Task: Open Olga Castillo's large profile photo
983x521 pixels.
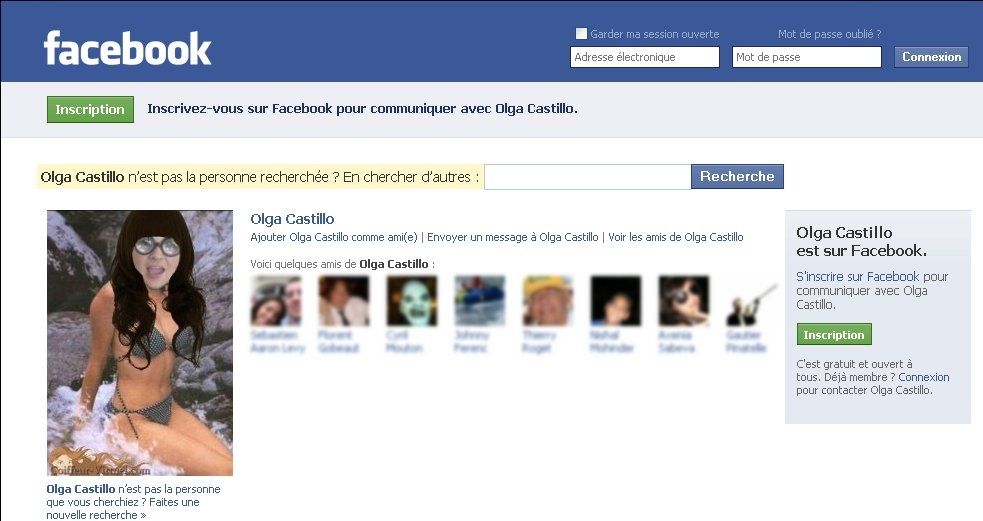Action: point(140,343)
